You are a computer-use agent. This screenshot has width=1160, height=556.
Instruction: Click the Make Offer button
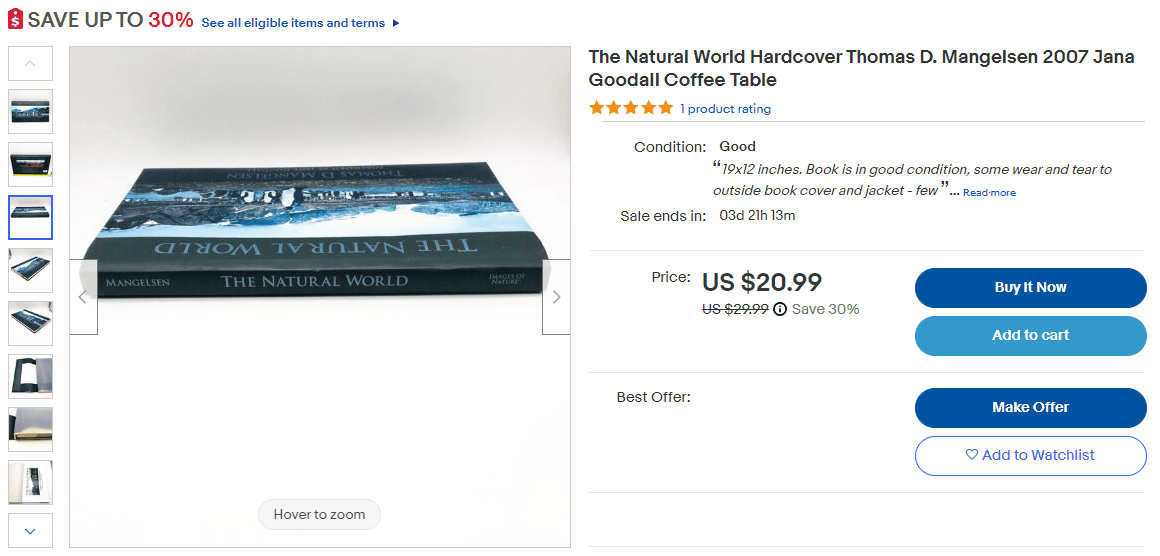point(1031,407)
